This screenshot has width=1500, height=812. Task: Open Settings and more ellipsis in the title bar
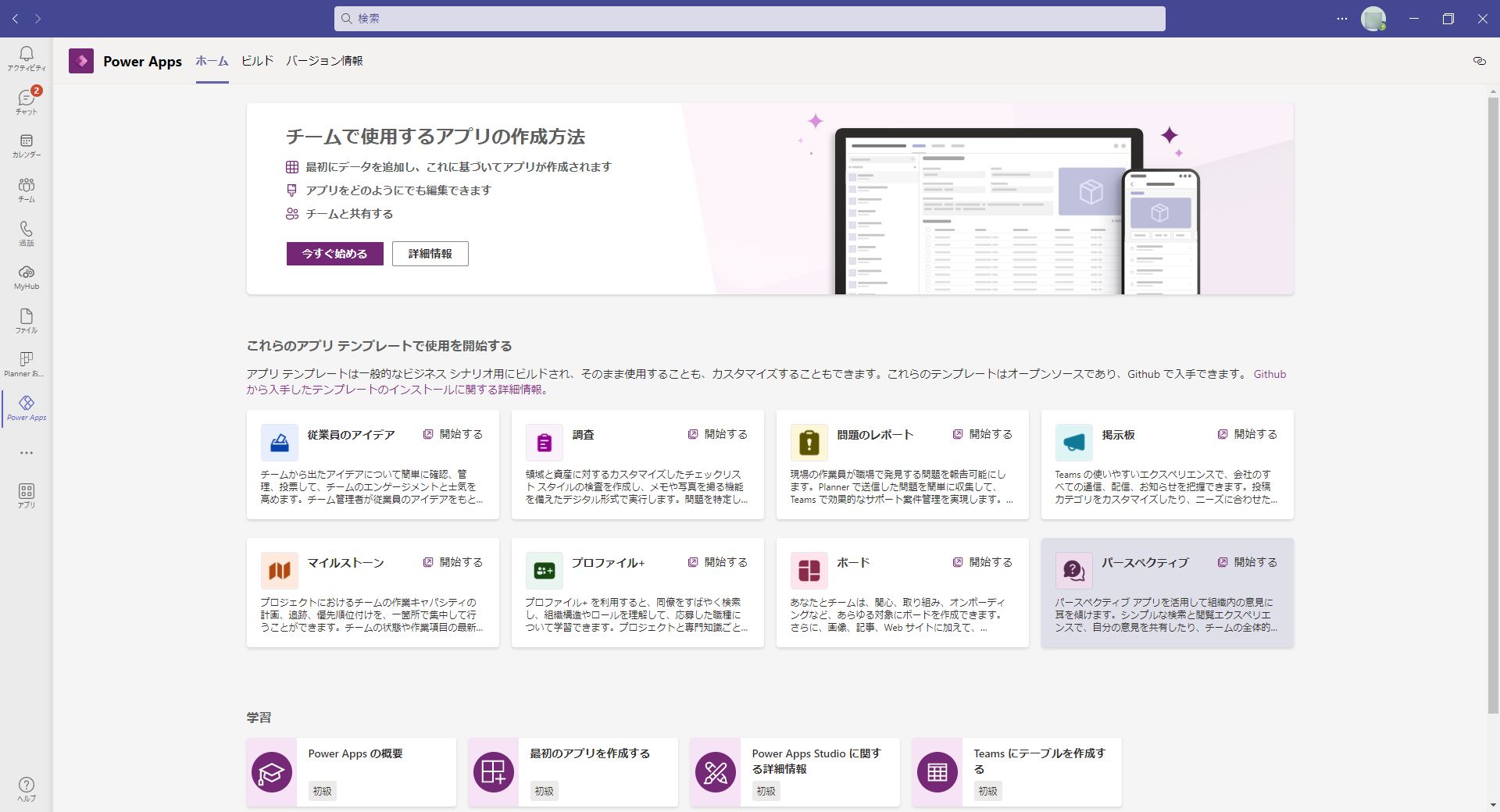click(1342, 19)
